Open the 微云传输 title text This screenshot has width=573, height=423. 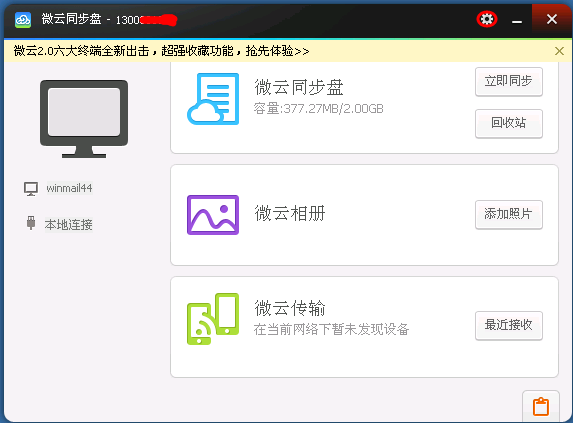(x=290, y=308)
